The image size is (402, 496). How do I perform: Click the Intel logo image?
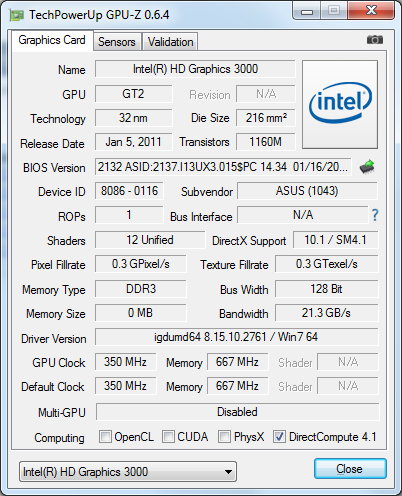(x=340, y=104)
